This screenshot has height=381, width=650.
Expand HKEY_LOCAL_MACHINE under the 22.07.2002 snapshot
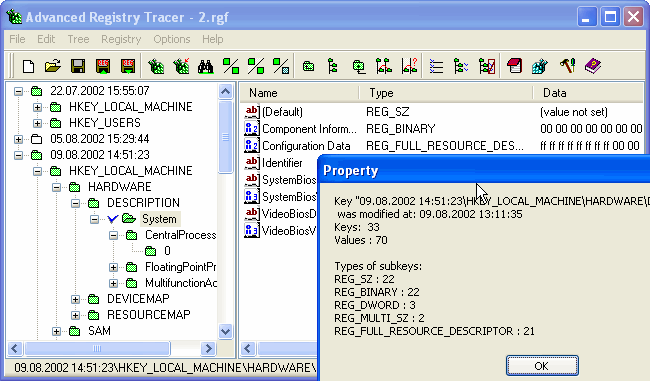[x=37, y=107]
